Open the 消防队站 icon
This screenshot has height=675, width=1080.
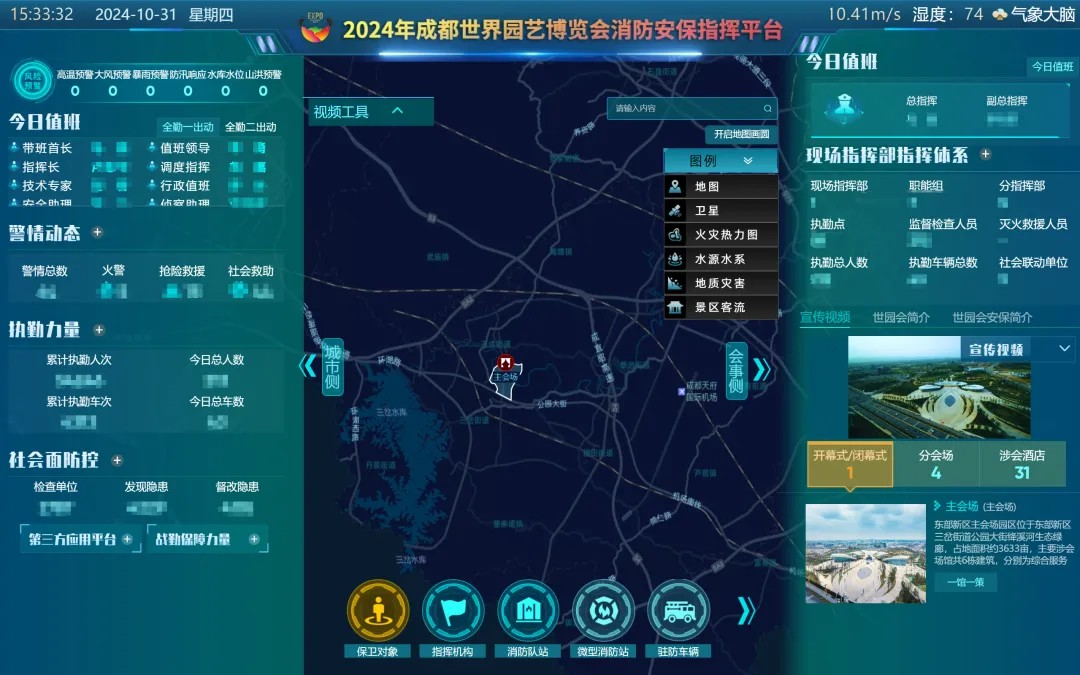click(x=528, y=610)
